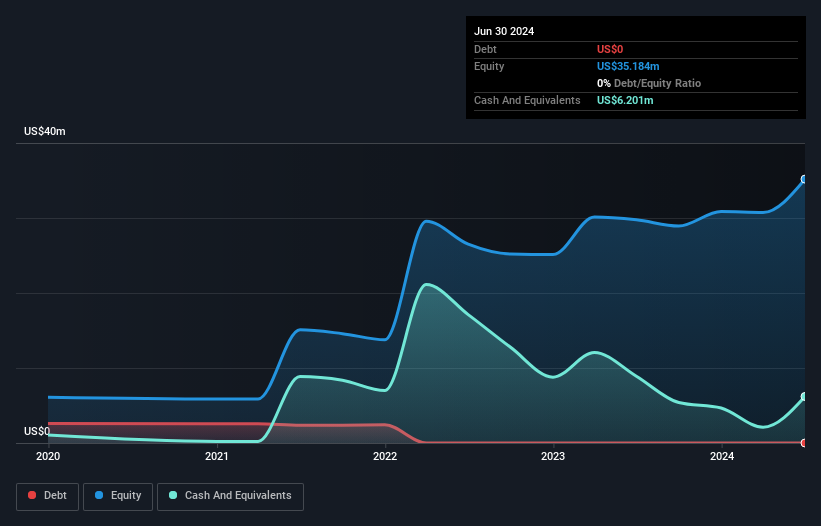Click the 0% Debt/Equity Ratio text
The height and width of the screenshot is (526, 821).
point(649,83)
